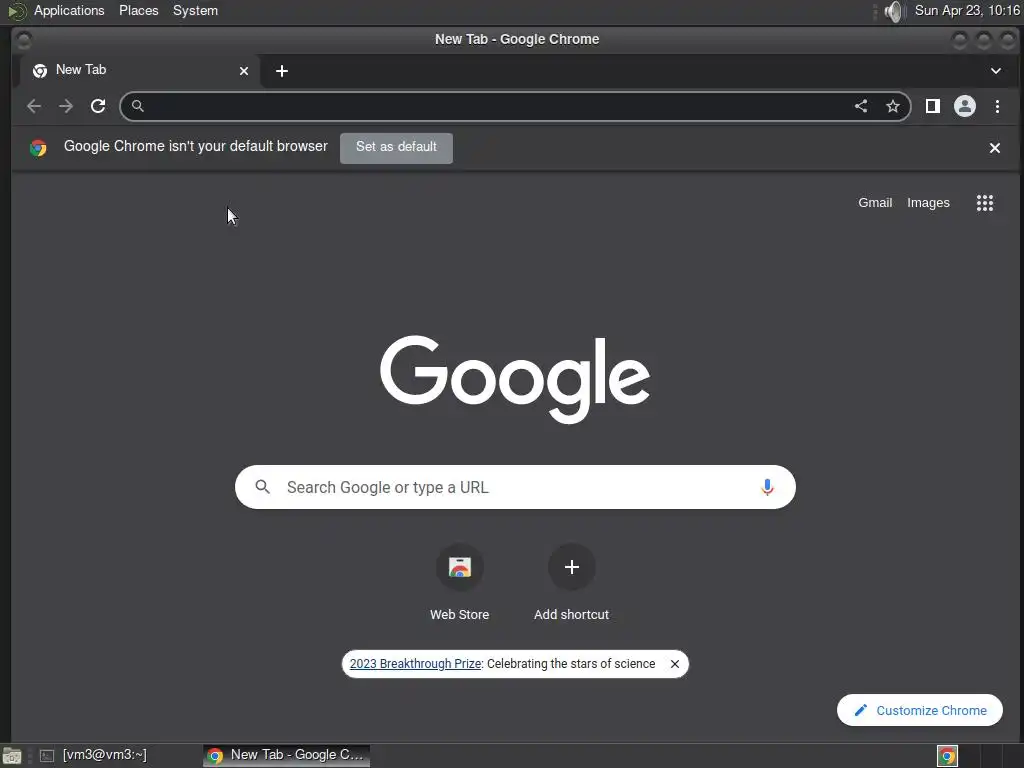
Task: Click the Chrome icon in the bottom-right panel
Action: (x=947, y=756)
